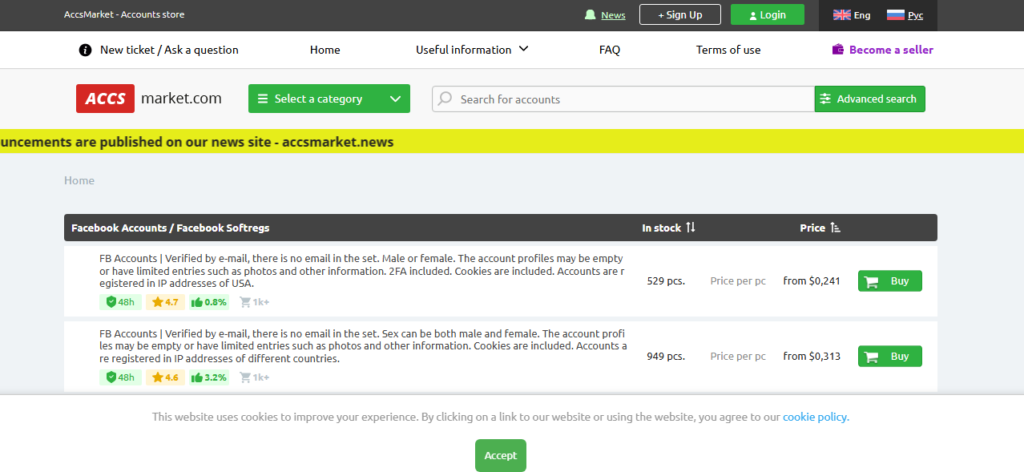Viewport: 1024px width, 472px height.
Task: Click the ACCS market.com logo
Action: [x=149, y=99]
